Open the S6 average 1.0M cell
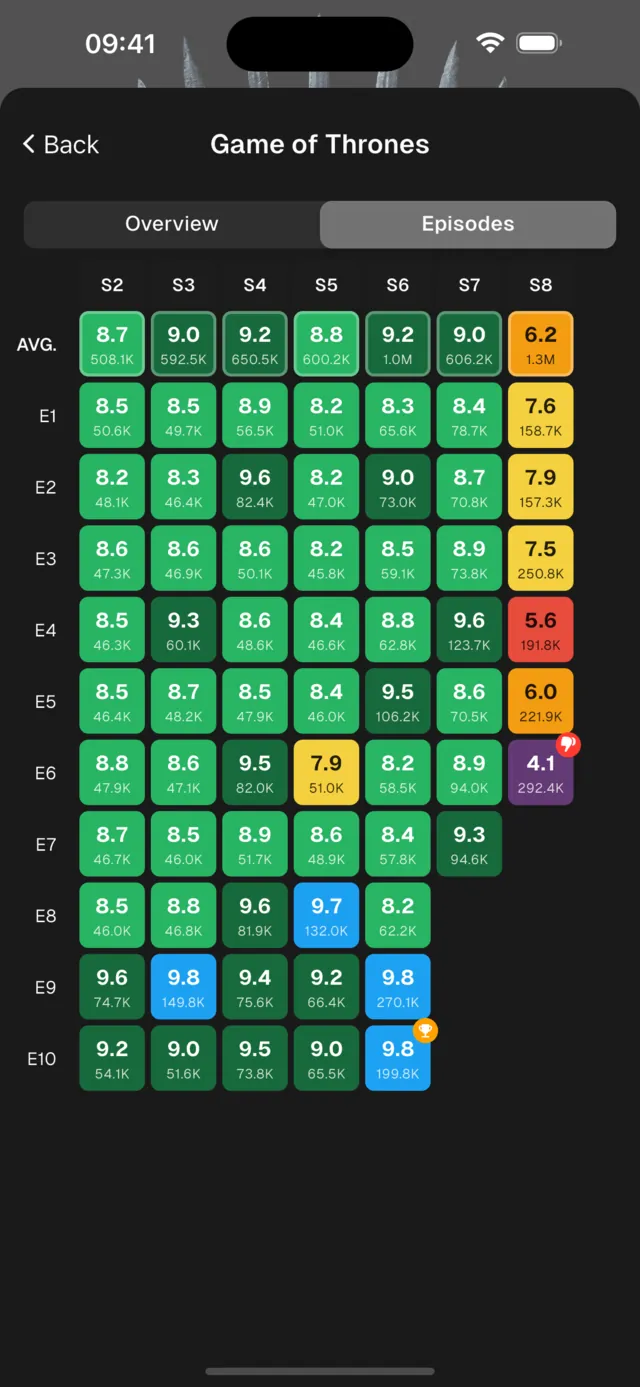 pos(398,344)
